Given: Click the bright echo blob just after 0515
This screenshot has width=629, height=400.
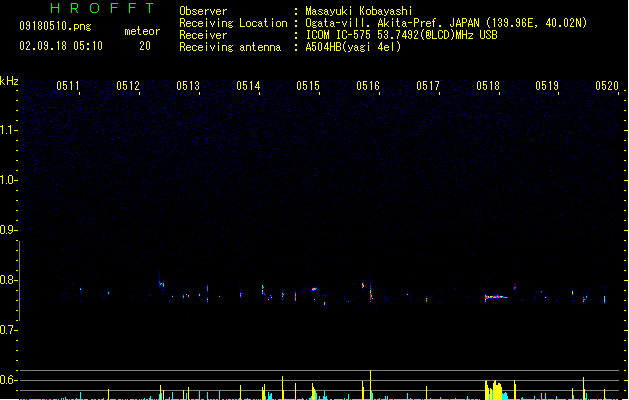Looking at the screenshot, I should pos(314,289).
